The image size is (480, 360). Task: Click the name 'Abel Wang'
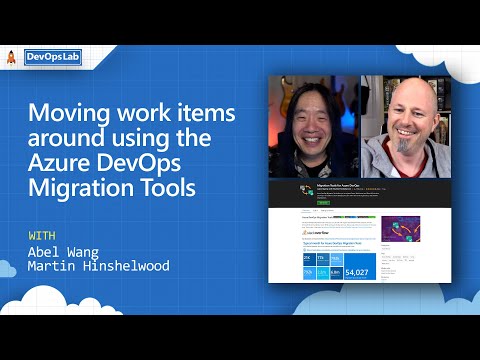click(63, 252)
